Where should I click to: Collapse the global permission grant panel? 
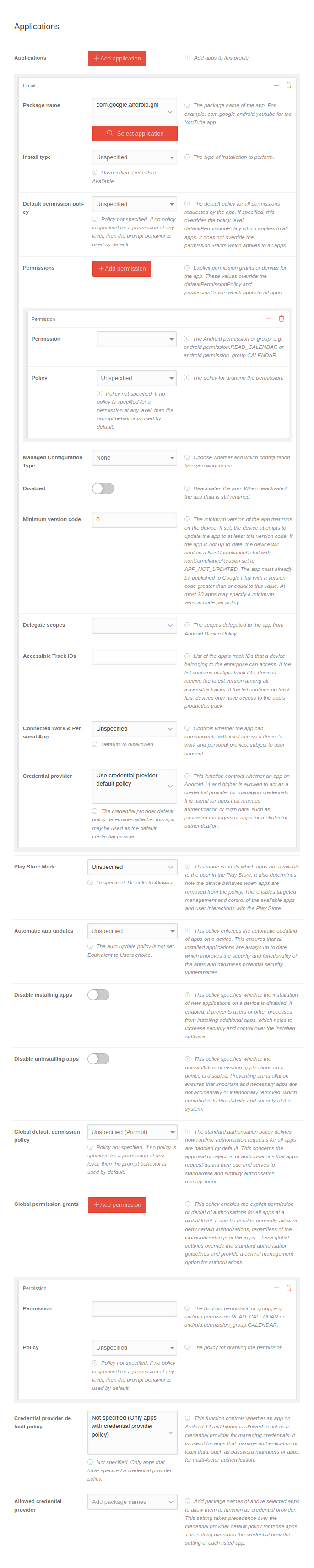point(276,1288)
